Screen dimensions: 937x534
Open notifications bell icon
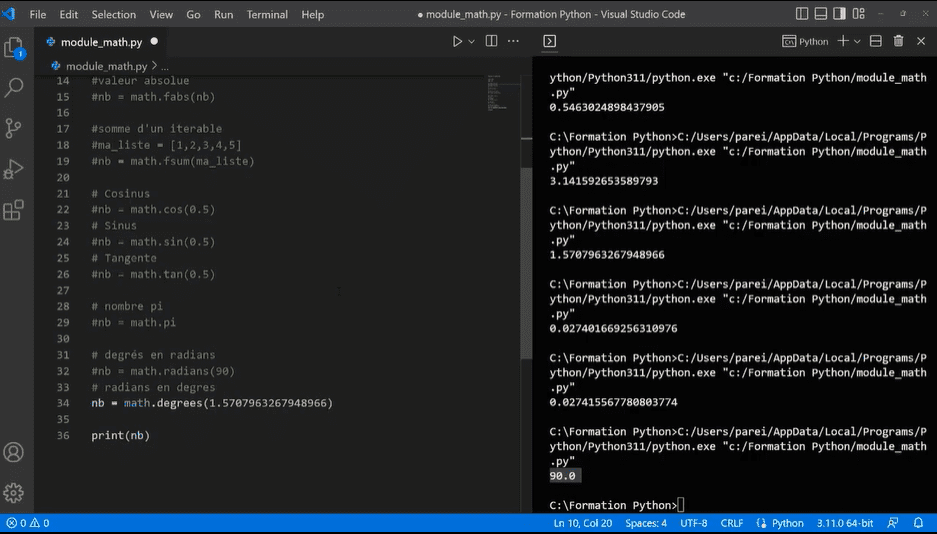tap(918, 523)
